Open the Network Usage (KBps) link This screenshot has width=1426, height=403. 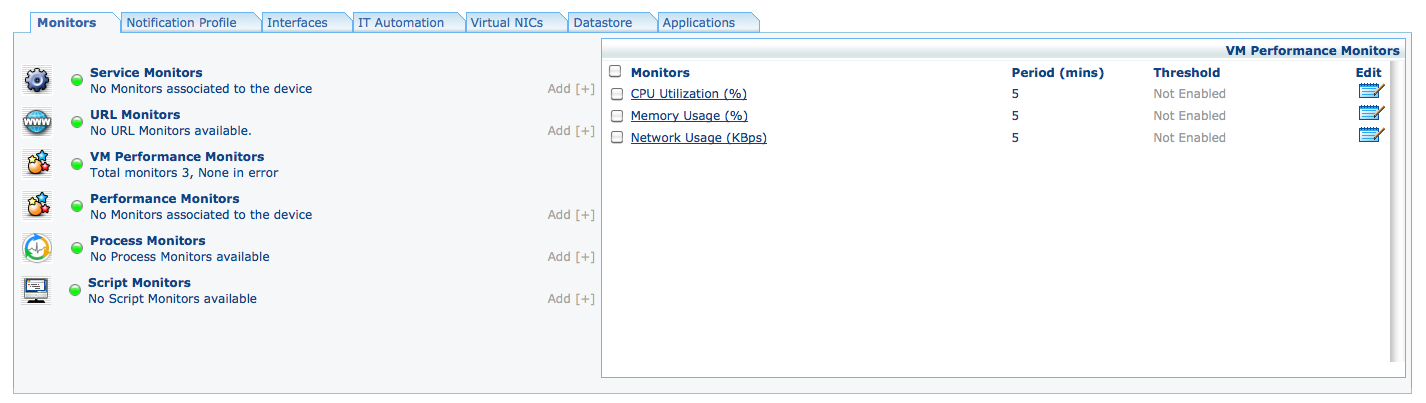[698, 138]
